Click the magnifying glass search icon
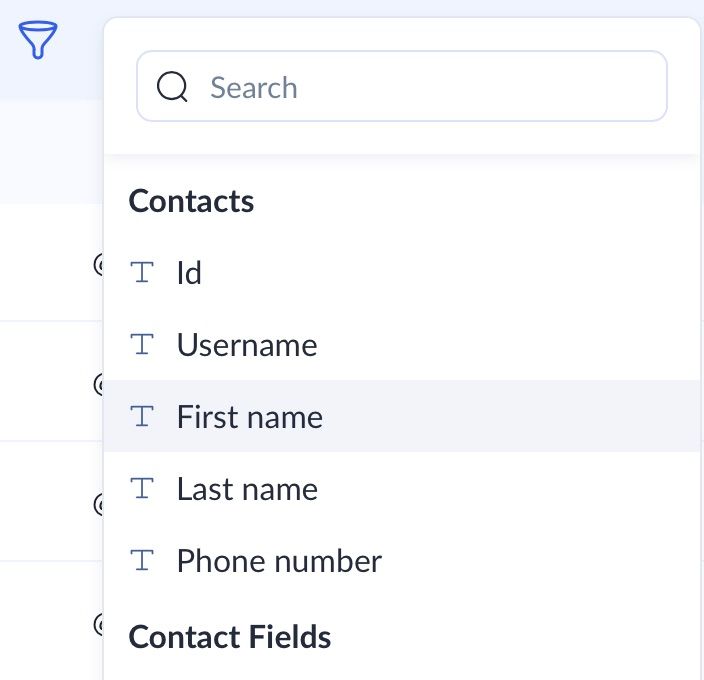Image resolution: width=704 pixels, height=680 pixels. [x=173, y=87]
